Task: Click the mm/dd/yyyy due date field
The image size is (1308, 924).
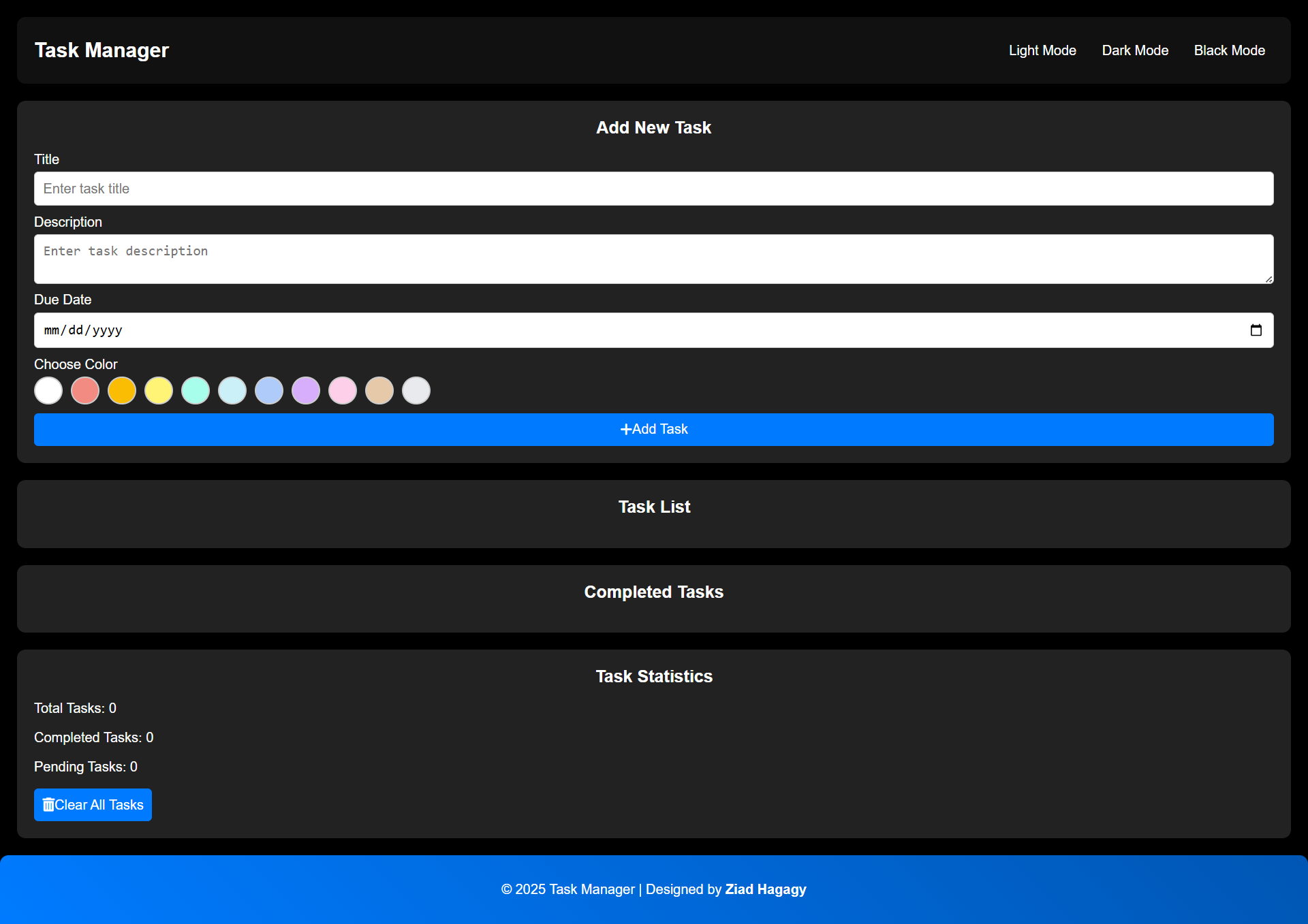Action: pos(654,330)
